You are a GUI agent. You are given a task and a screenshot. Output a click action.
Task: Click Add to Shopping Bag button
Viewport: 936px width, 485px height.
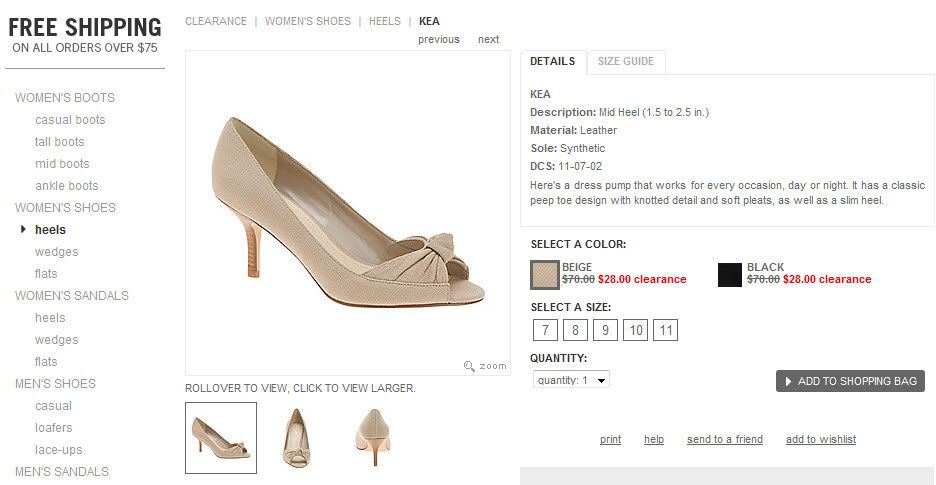pyautogui.click(x=850, y=381)
